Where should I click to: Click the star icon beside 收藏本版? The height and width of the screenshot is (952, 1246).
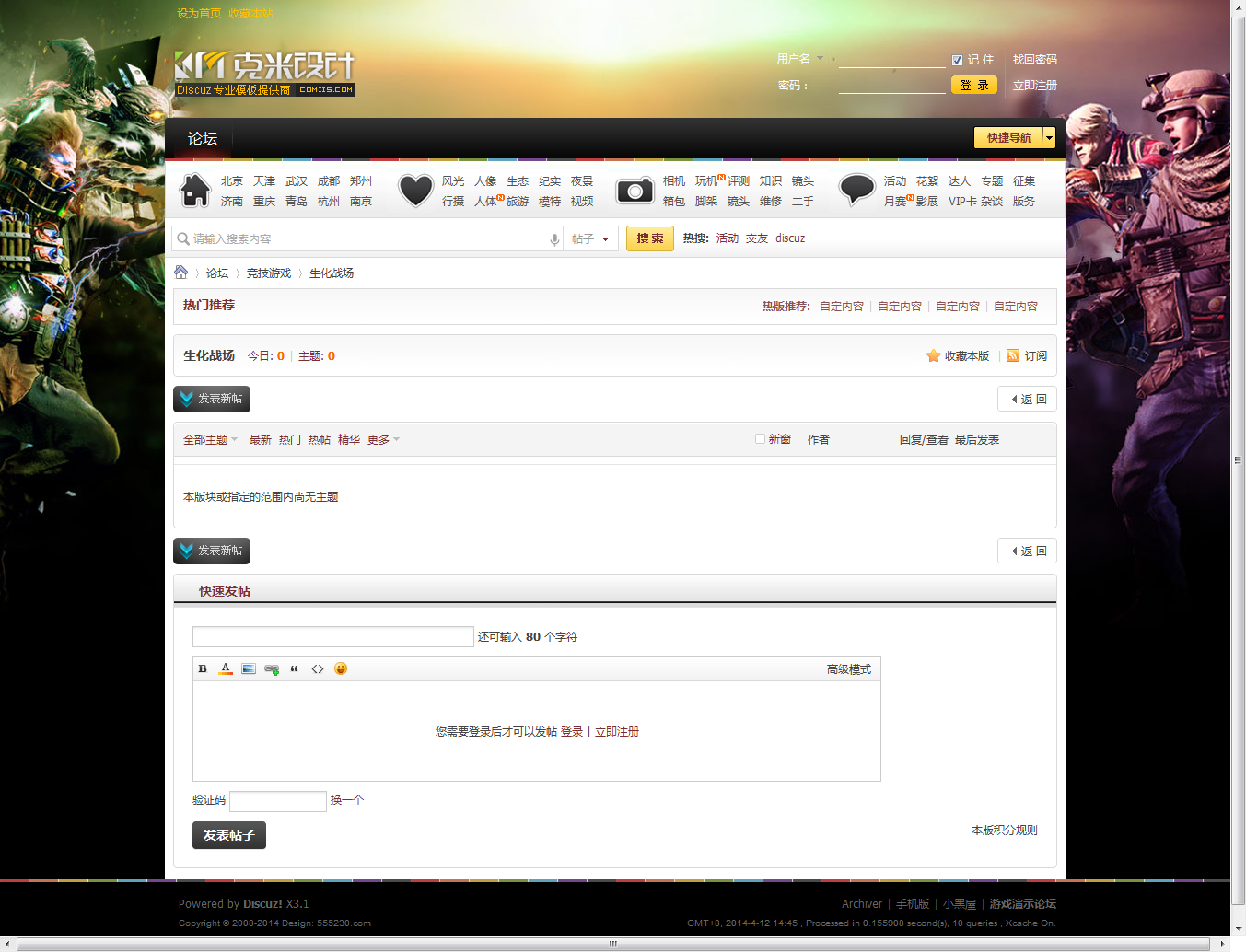click(933, 355)
